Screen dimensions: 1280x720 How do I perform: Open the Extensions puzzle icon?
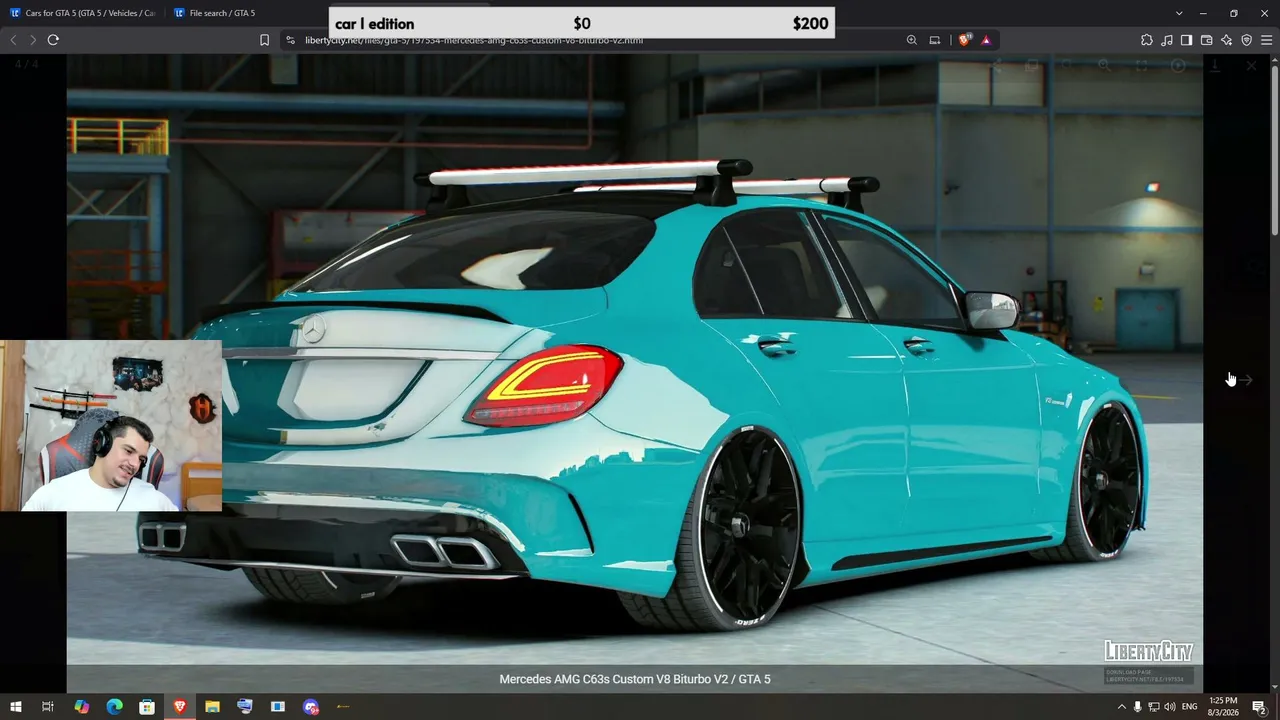tap(1147, 40)
